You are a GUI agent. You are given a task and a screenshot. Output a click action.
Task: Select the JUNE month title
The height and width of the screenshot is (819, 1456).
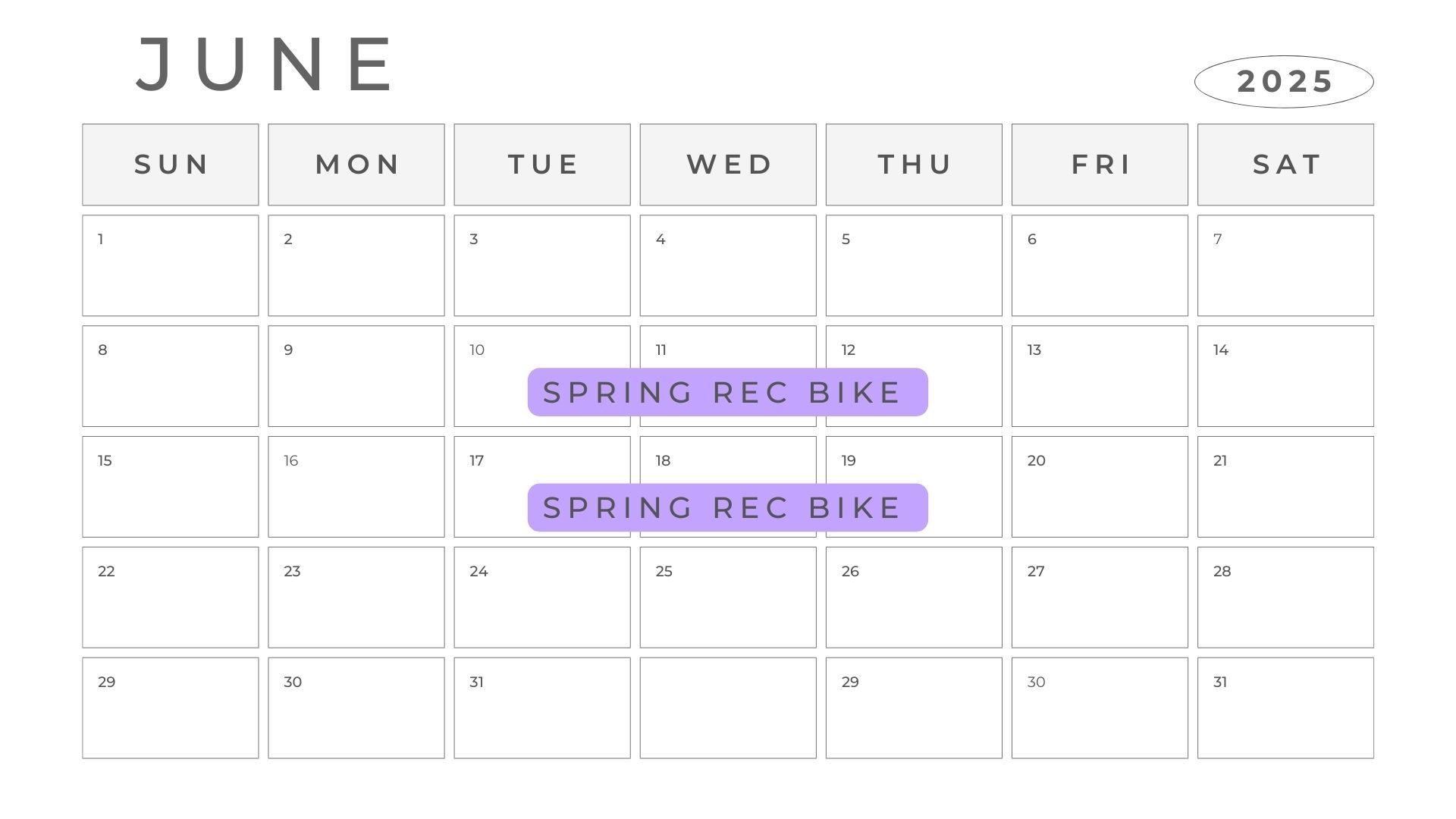[265, 64]
